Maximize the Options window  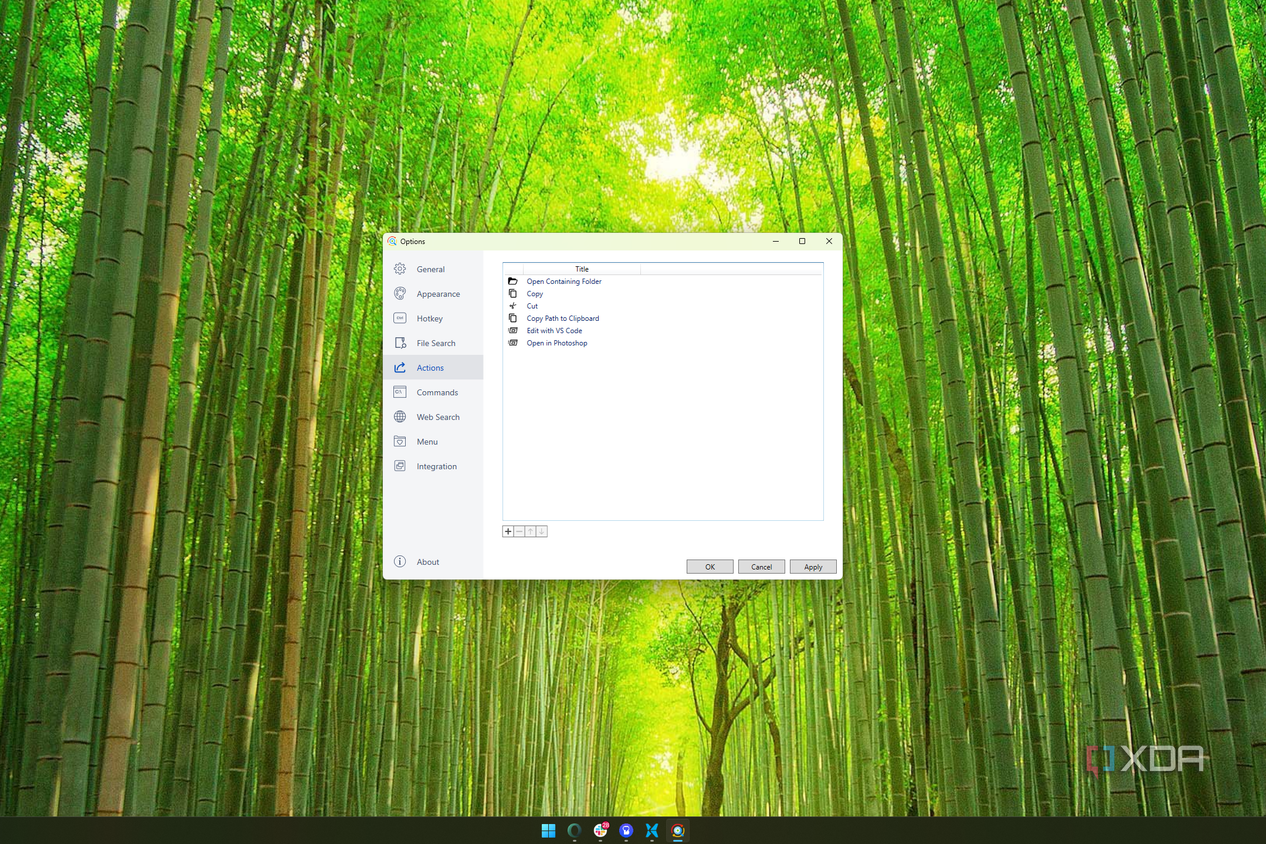point(802,241)
